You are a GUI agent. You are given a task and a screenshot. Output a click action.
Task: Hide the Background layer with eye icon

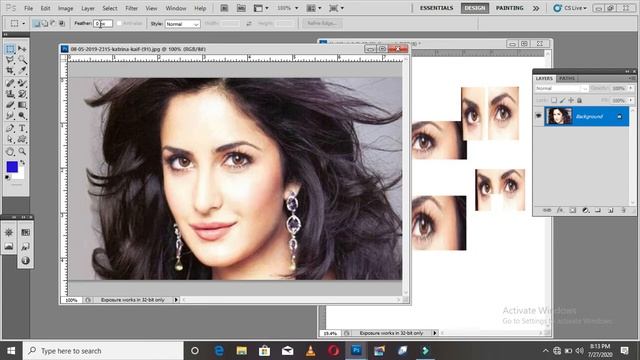pos(538,116)
